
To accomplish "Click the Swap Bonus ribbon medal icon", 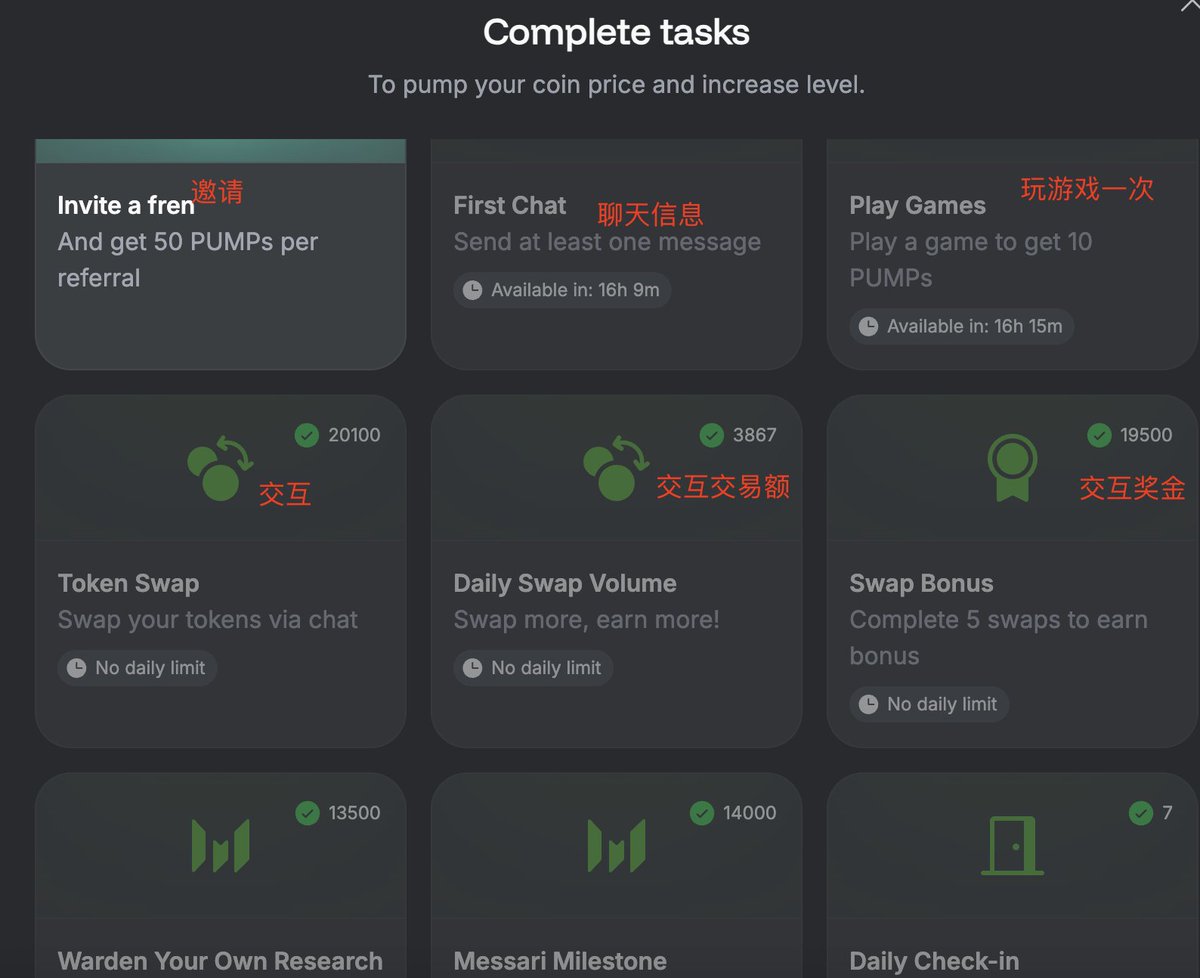I will click(x=1012, y=468).
